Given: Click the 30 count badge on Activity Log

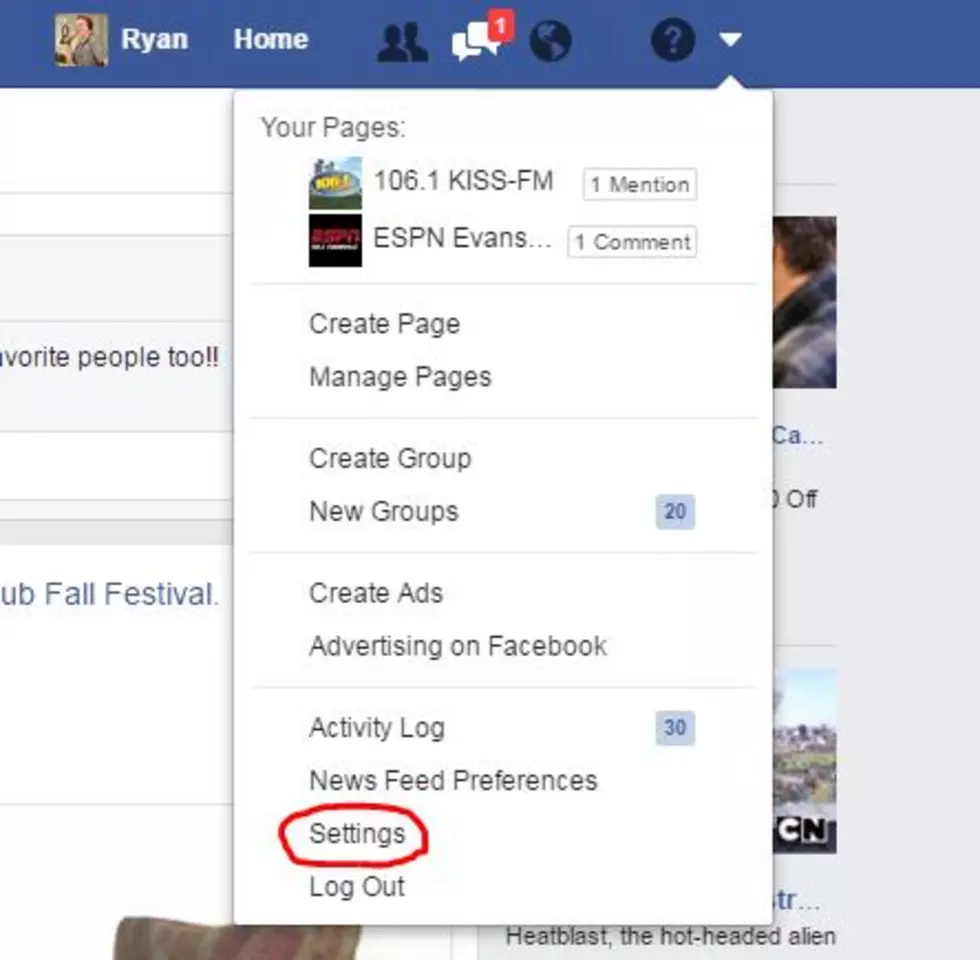Looking at the screenshot, I should point(675,728).
